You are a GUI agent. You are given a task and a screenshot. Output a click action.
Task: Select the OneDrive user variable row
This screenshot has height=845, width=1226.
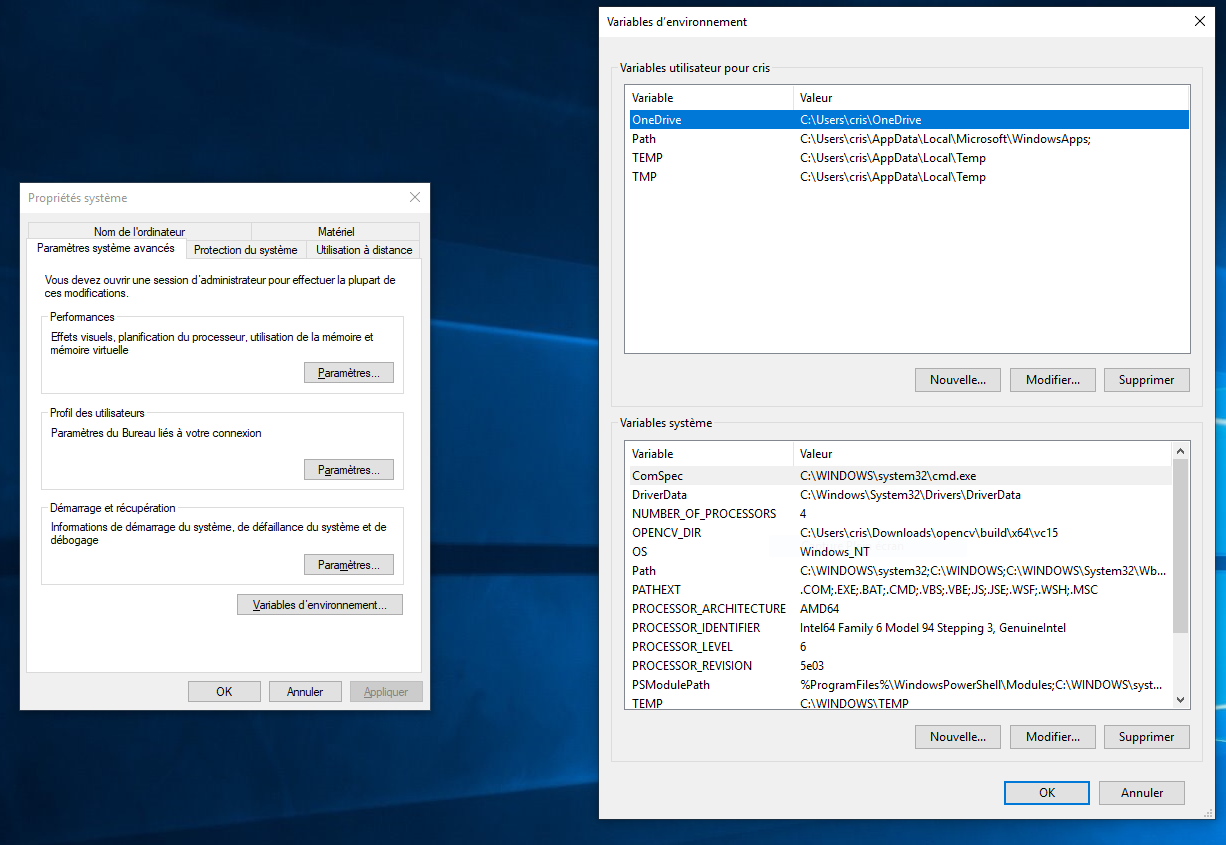click(x=908, y=120)
